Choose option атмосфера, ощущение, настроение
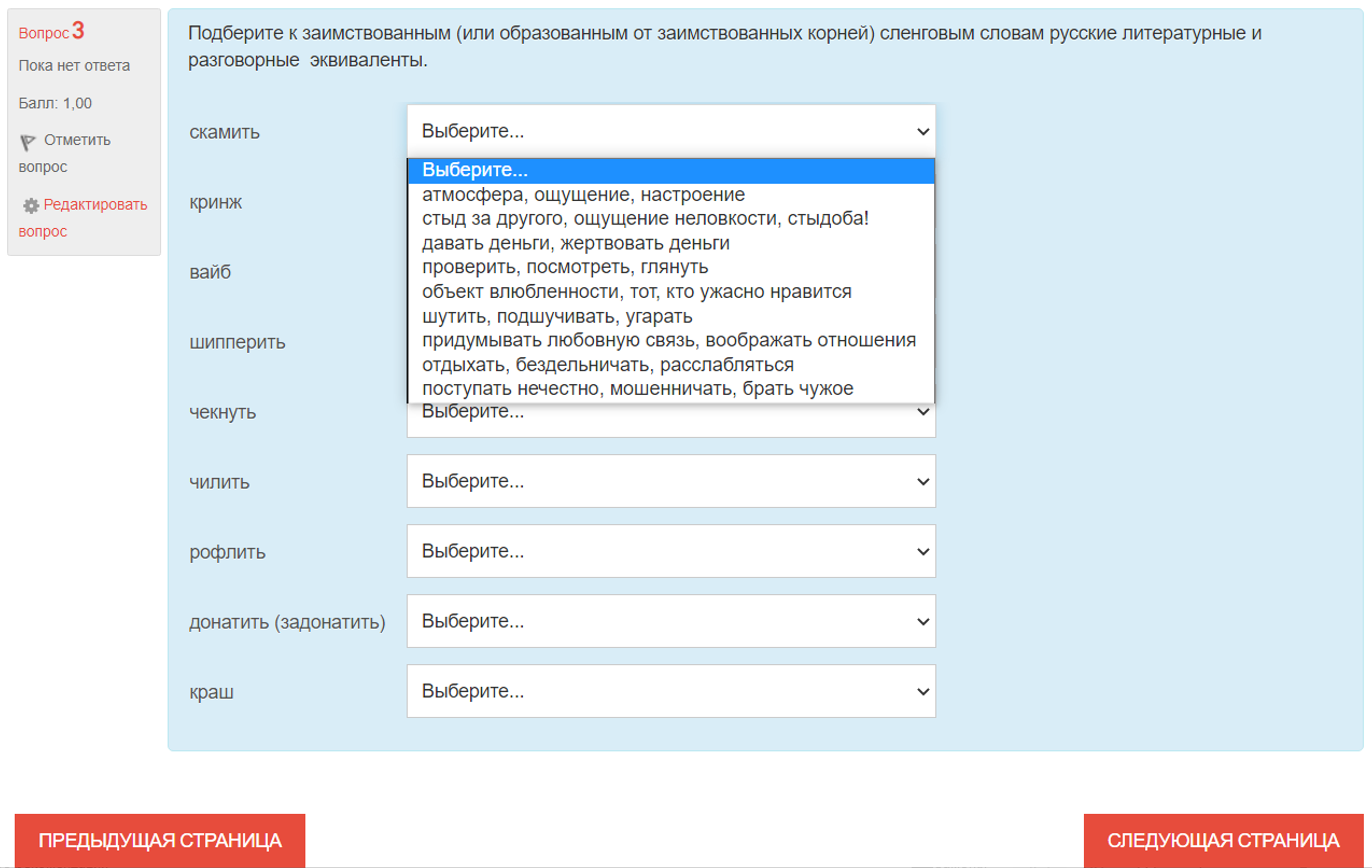 point(671,195)
